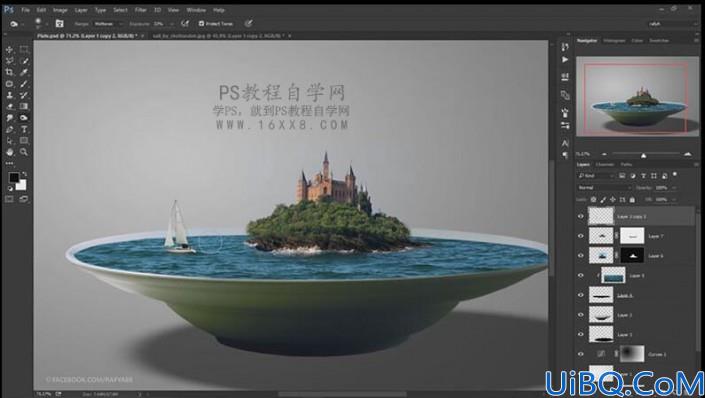Click the Navigator preview thumbnail

638,96
